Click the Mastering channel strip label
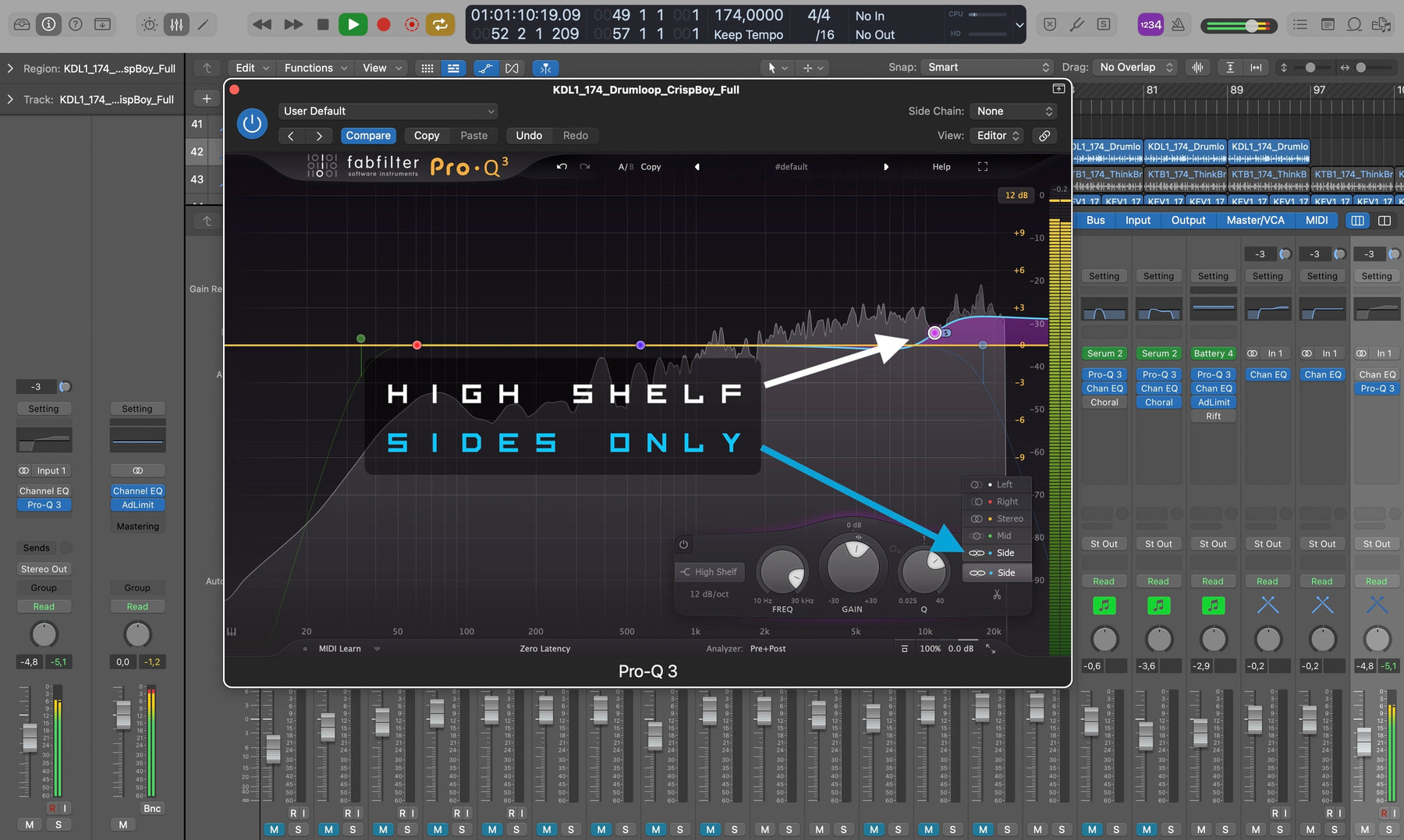The image size is (1404, 840). click(137, 526)
